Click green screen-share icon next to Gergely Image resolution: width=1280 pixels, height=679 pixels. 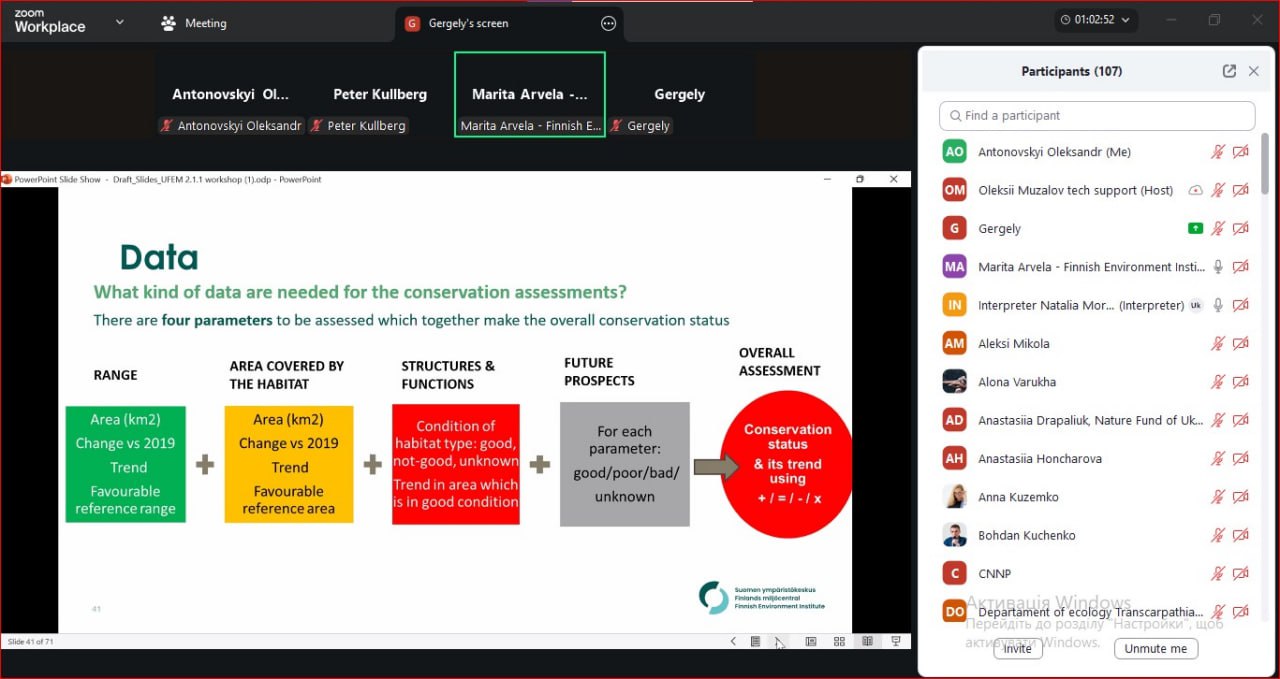click(1195, 228)
